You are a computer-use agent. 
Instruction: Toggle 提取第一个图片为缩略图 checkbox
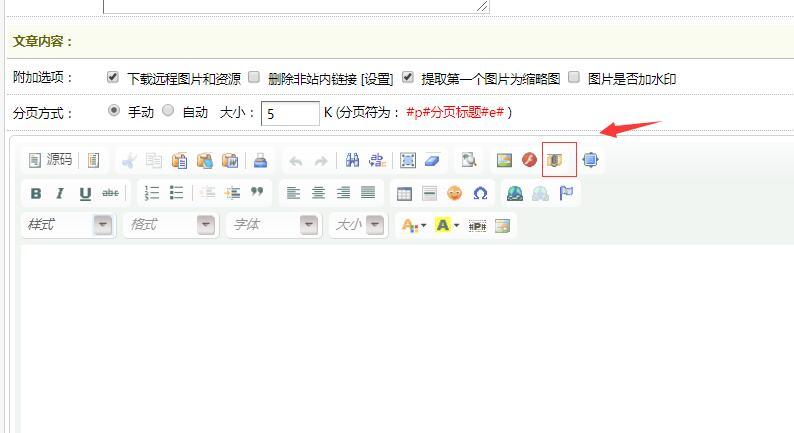pyautogui.click(x=408, y=77)
